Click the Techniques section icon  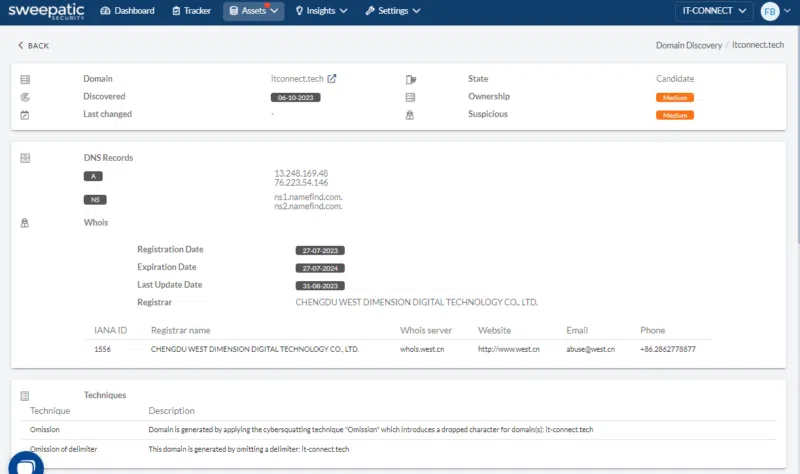(24, 395)
